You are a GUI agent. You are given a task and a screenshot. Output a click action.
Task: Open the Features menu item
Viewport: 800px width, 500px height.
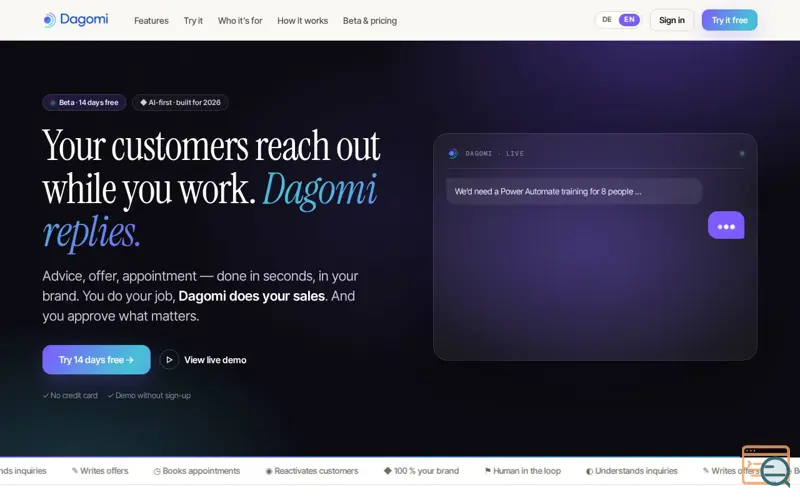click(151, 21)
